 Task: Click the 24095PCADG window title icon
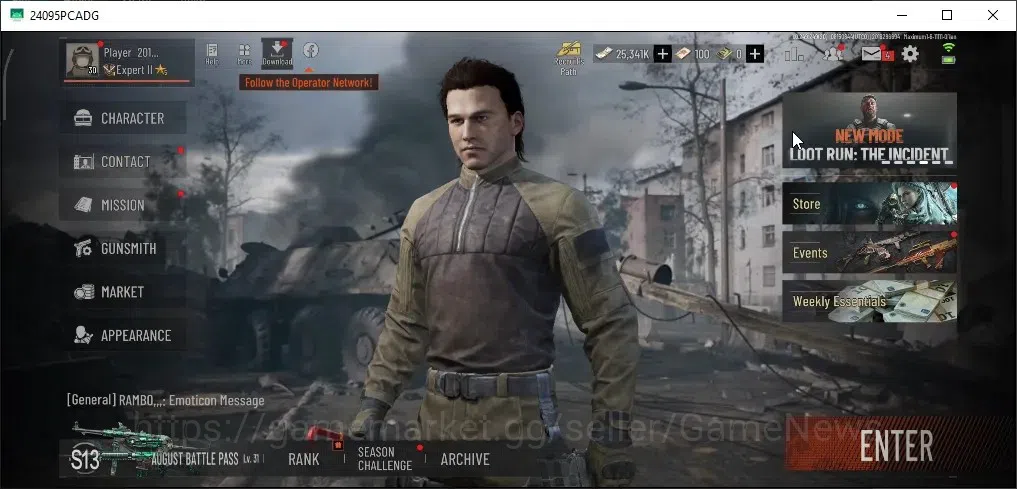pos(17,15)
